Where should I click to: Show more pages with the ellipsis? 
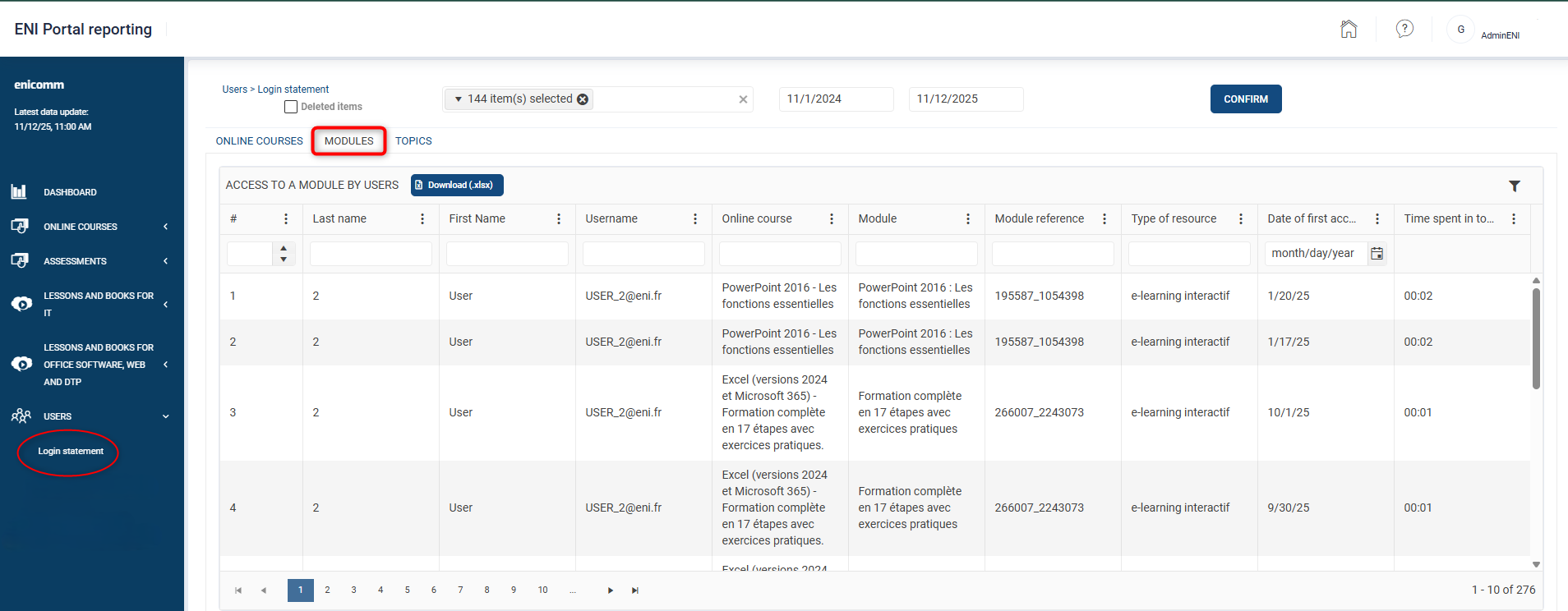click(x=572, y=590)
